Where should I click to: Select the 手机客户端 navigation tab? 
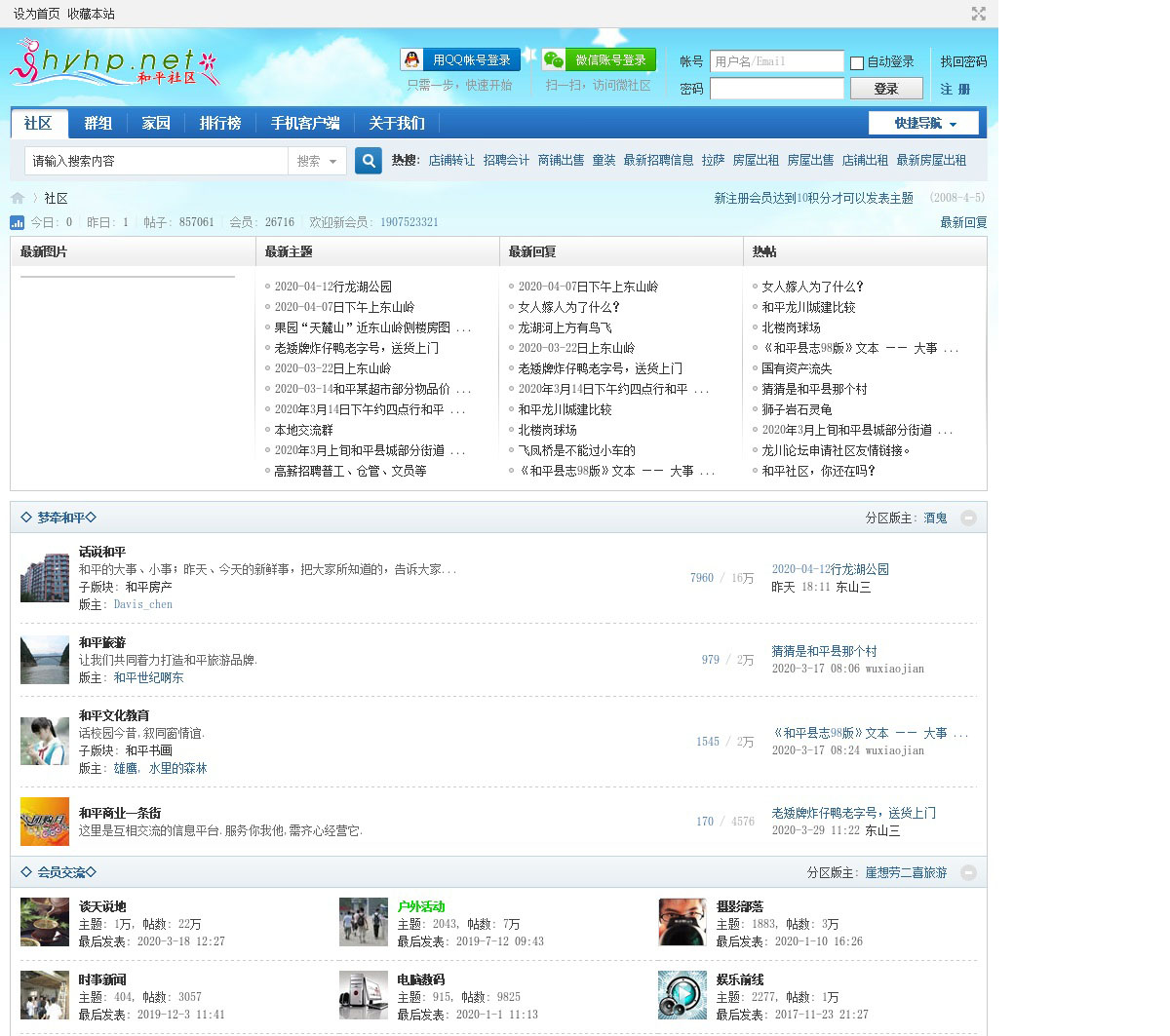click(x=305, y=123)
